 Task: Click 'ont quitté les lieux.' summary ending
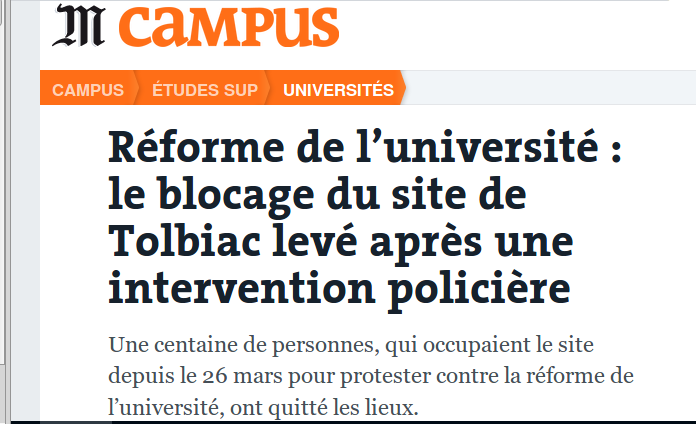pyautogui.click(x=324, y=408)
